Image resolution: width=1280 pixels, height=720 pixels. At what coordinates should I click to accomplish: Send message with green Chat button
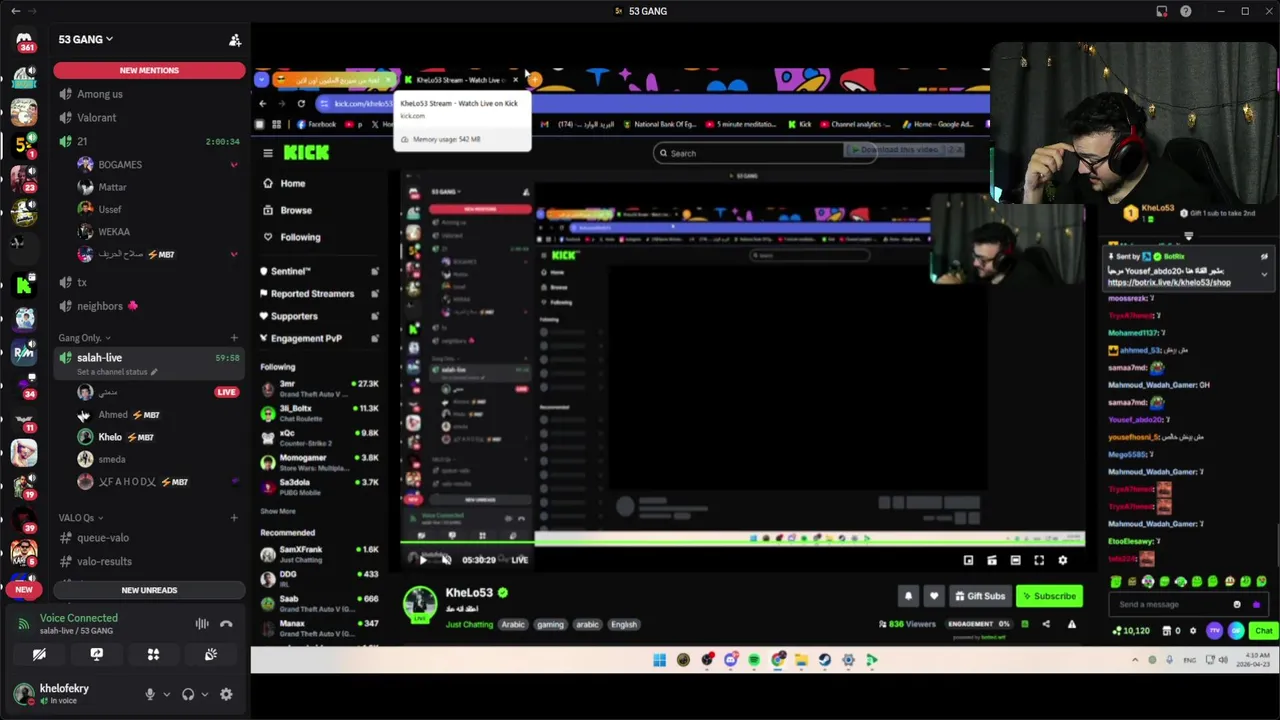(1263, 631)
